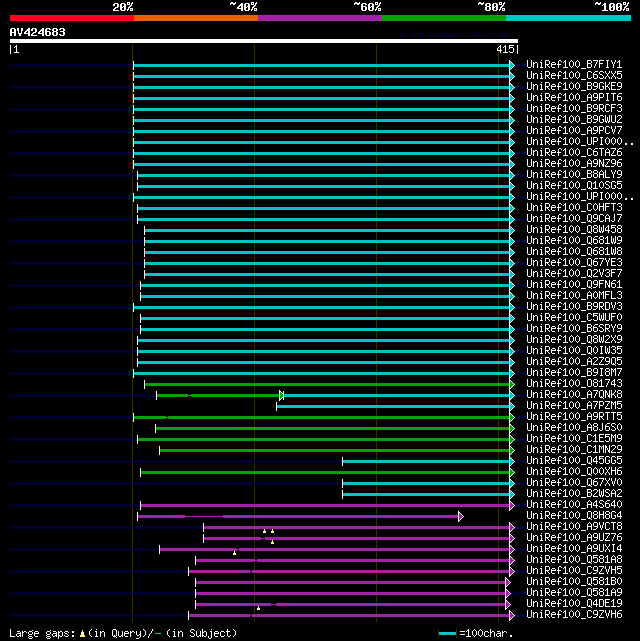Click the green segment of the A7QNK8 alignment
The width and height of the screenshot is (640, 641).
218,395
